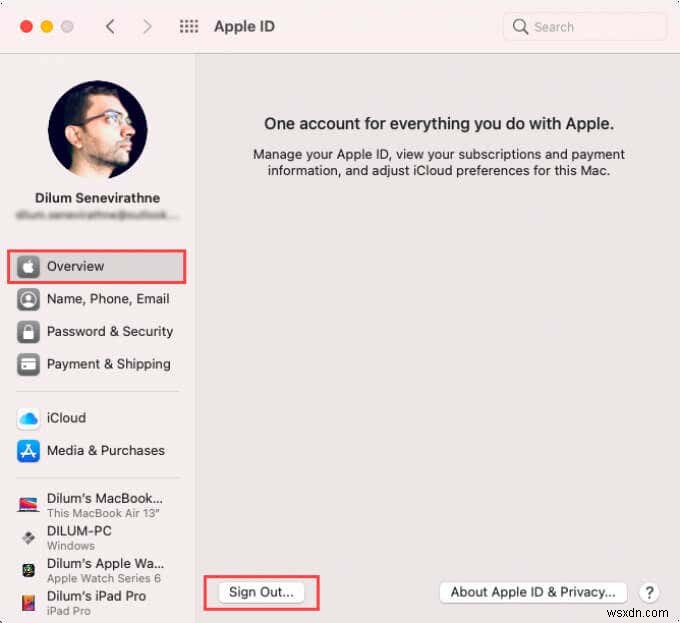Click the 'Apple Watch Series 6' subtitle

(104, 578)
